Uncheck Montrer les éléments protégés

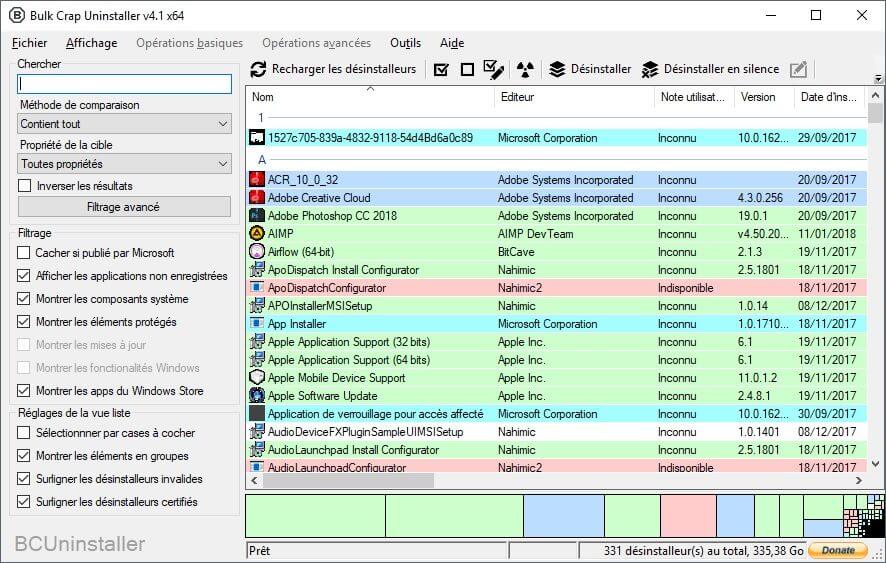[23, 322]
